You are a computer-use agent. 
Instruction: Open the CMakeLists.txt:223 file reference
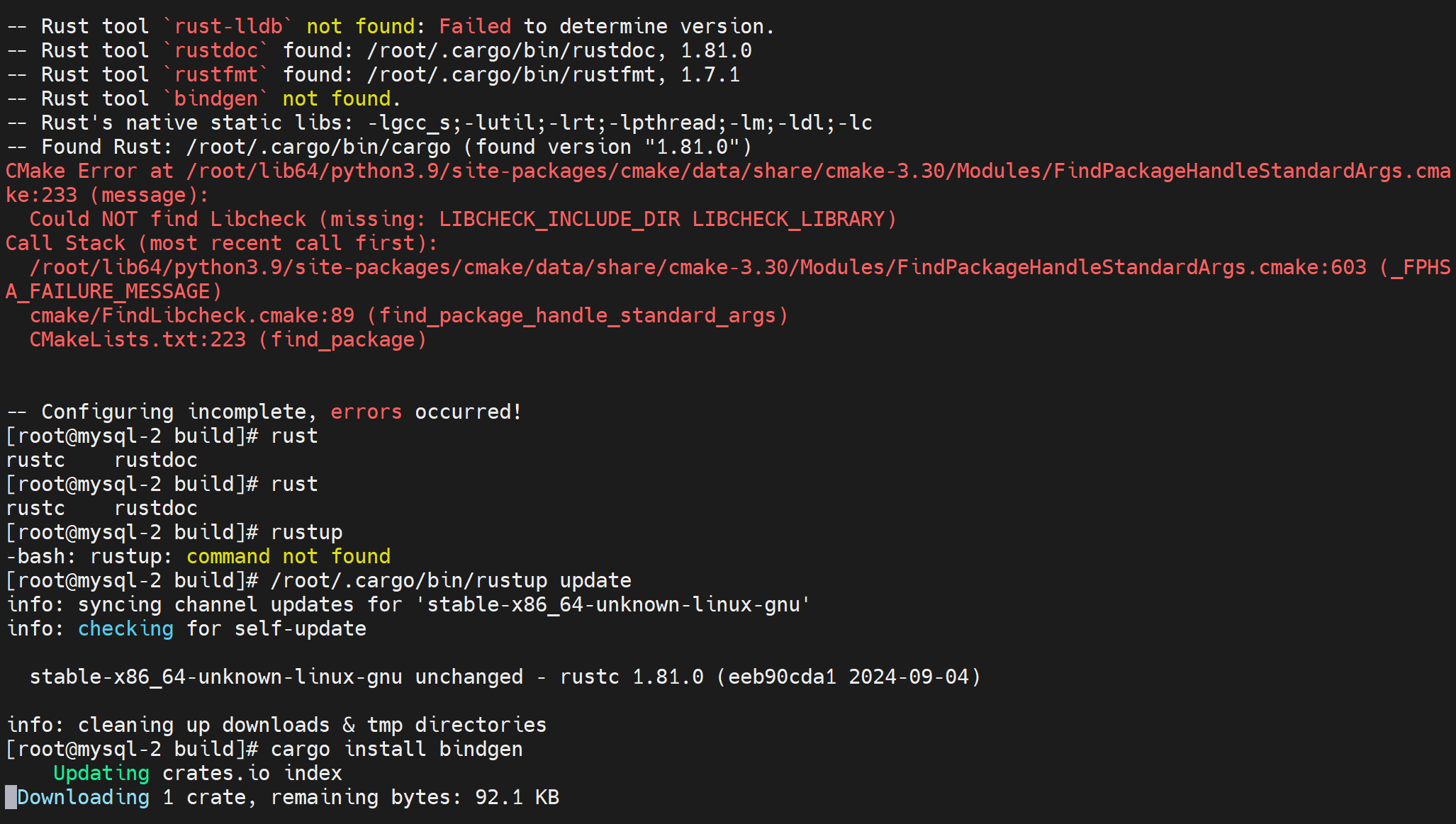(x=138, y=339)
